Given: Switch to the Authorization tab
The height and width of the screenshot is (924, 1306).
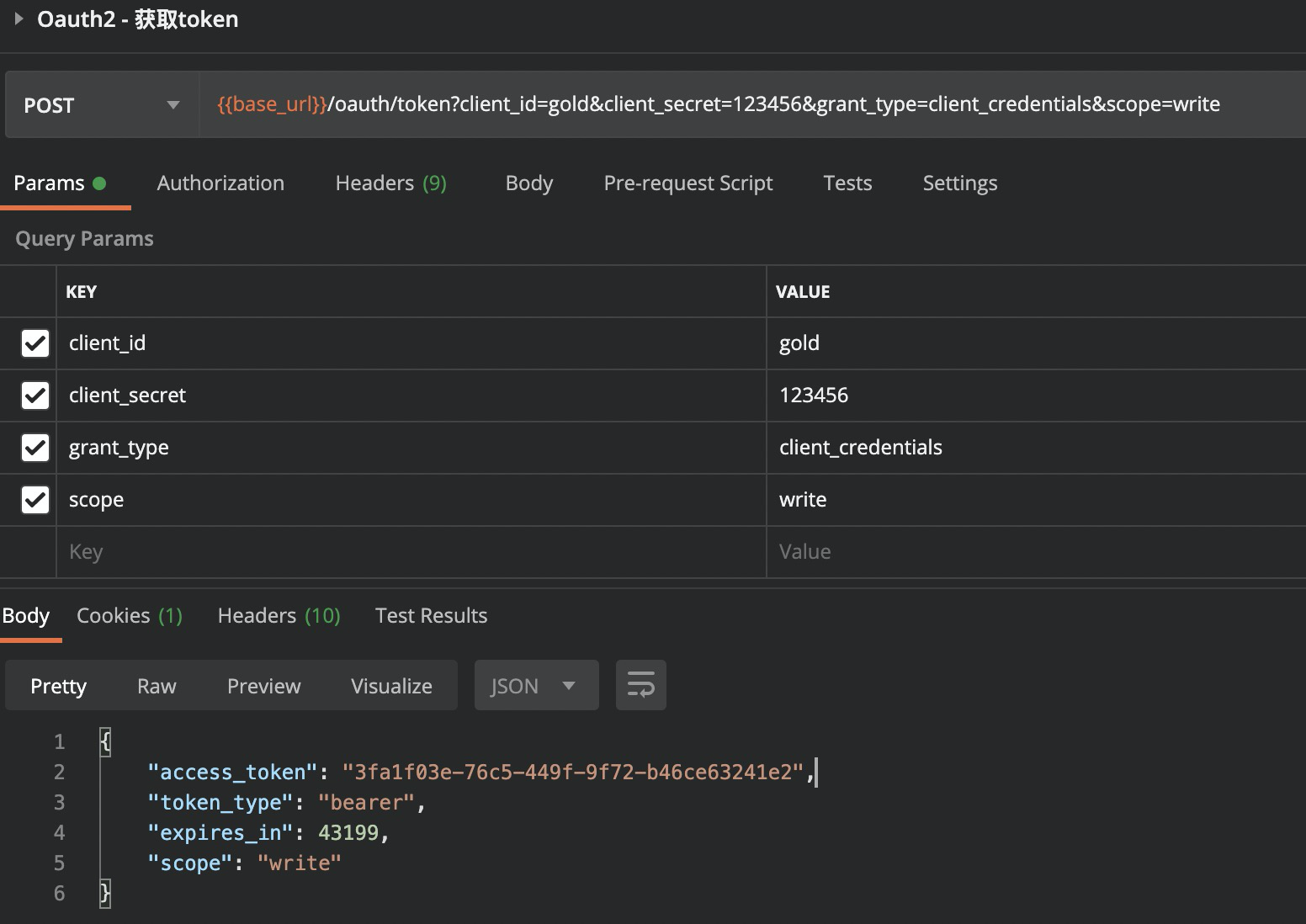Looking at the screenshot, I should click(x=220, y=183).
